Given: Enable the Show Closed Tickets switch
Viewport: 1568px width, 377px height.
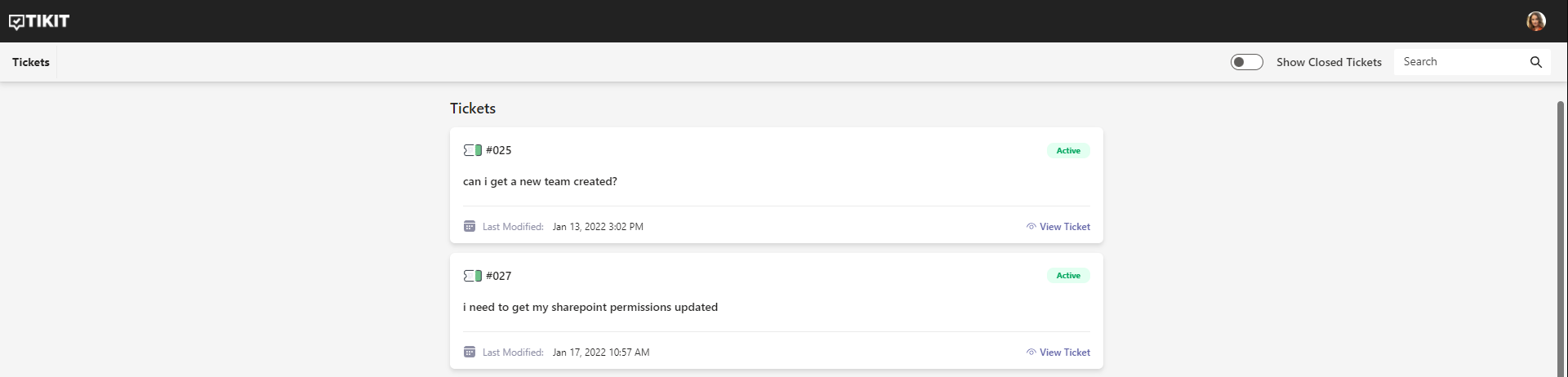Looking at the screenshot, I should [1246, 62].
